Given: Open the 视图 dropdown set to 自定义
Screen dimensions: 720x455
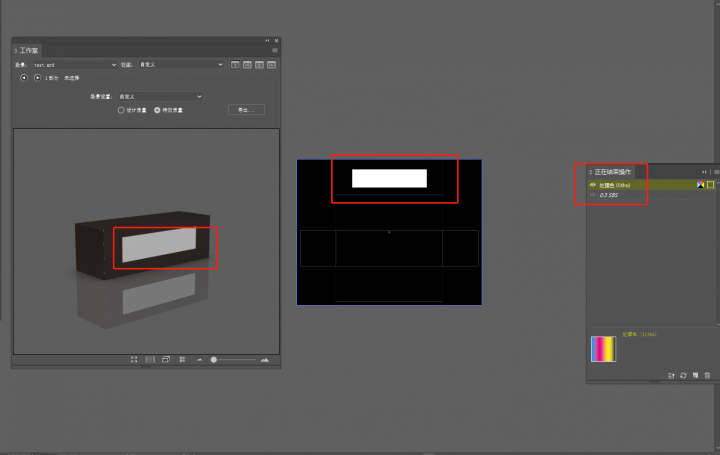Looking at the screenshot, I should pos(180,65).
